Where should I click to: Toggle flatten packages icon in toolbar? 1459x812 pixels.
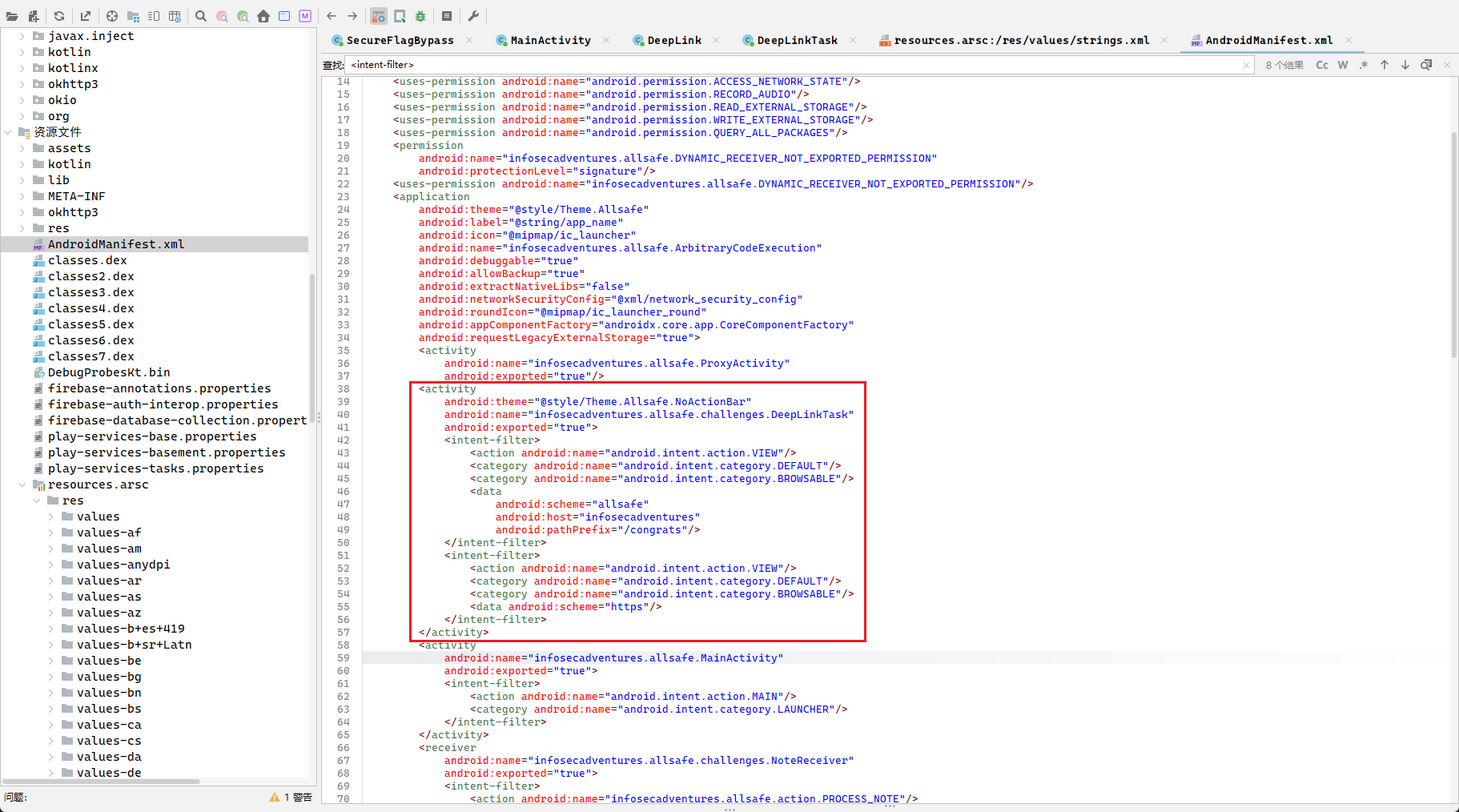(x=133, y=16)
